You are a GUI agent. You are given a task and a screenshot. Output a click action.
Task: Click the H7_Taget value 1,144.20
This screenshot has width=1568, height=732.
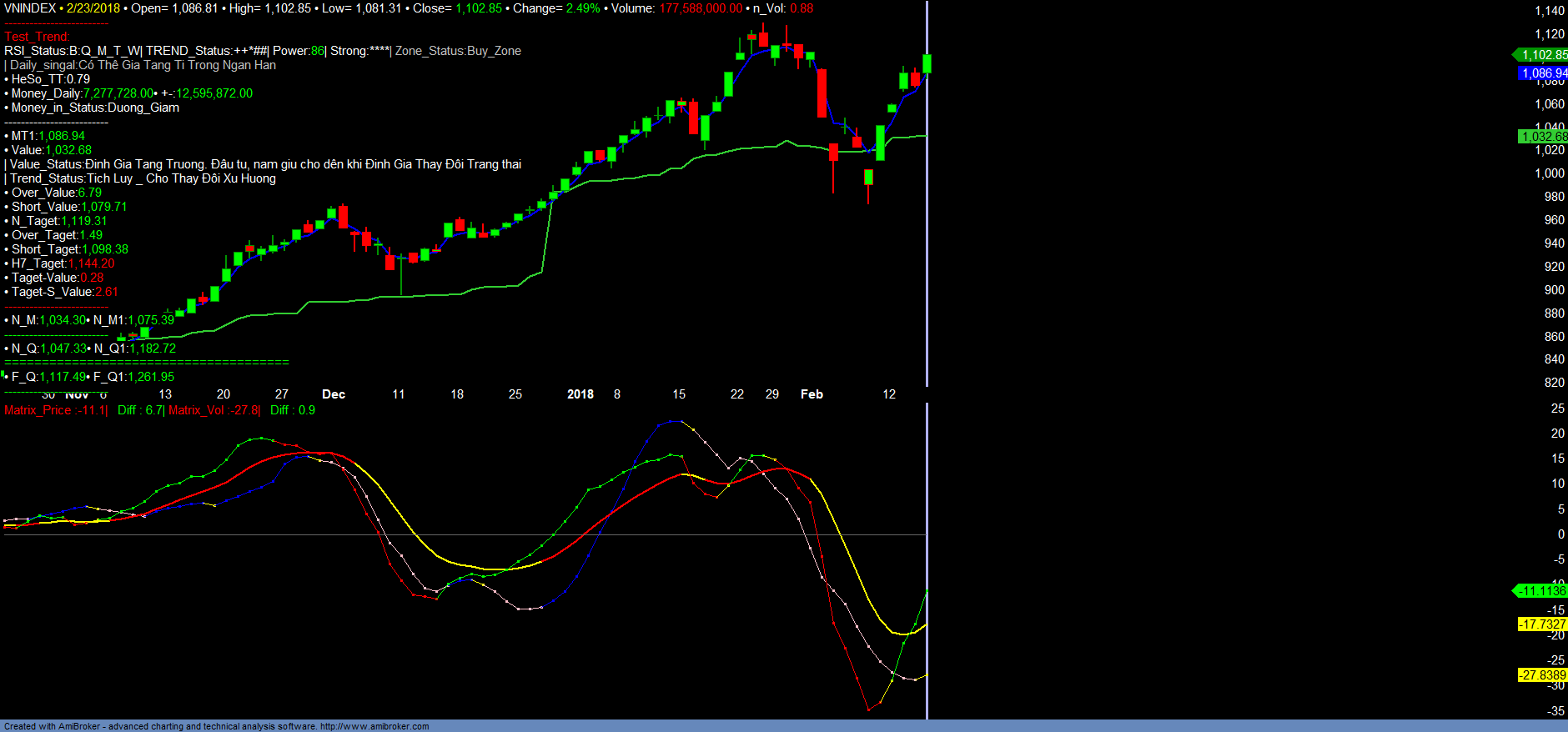tap(92, 263)
